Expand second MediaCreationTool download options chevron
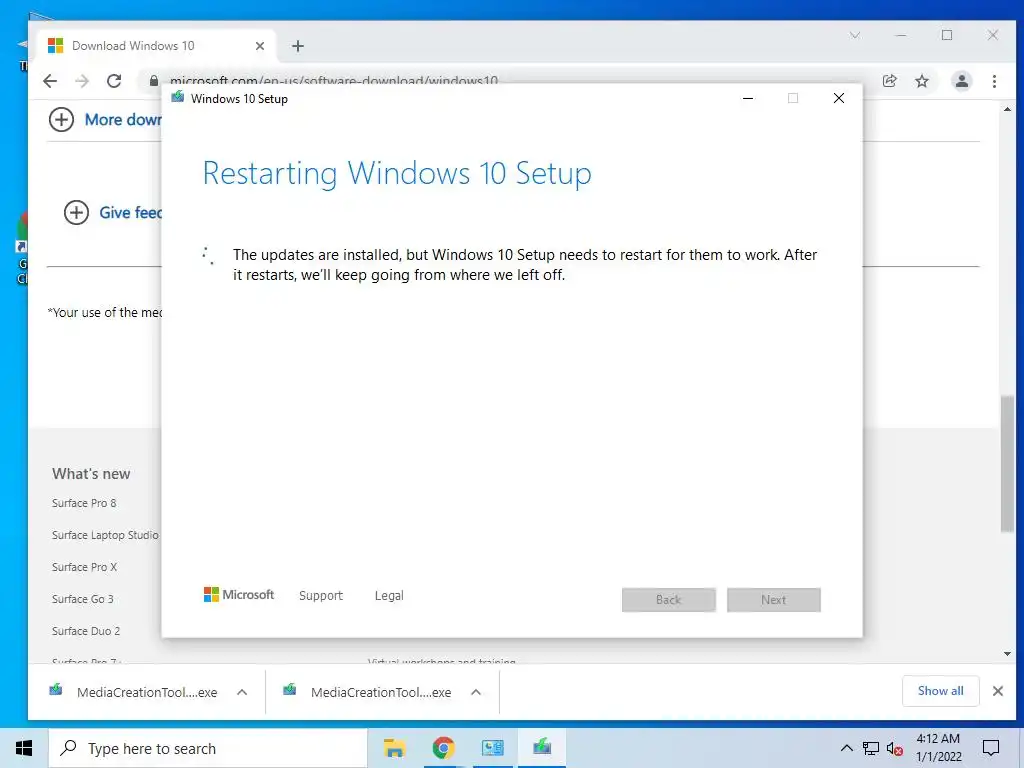The height and width of the screenshot is (768, 1024). click(476, 692)
